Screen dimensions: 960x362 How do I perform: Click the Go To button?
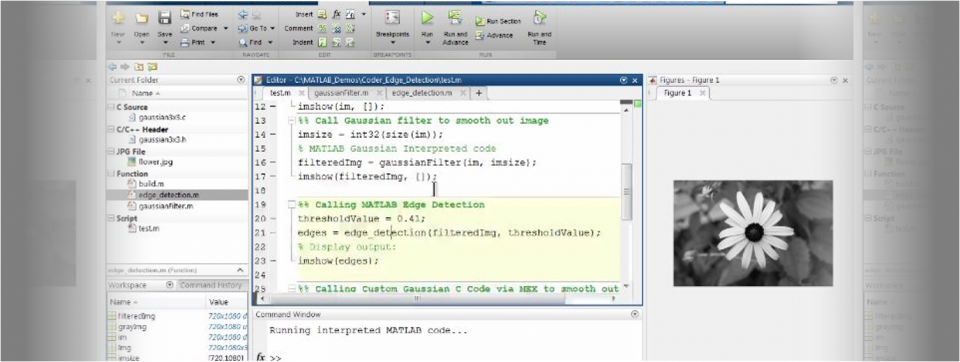[252, 28]
